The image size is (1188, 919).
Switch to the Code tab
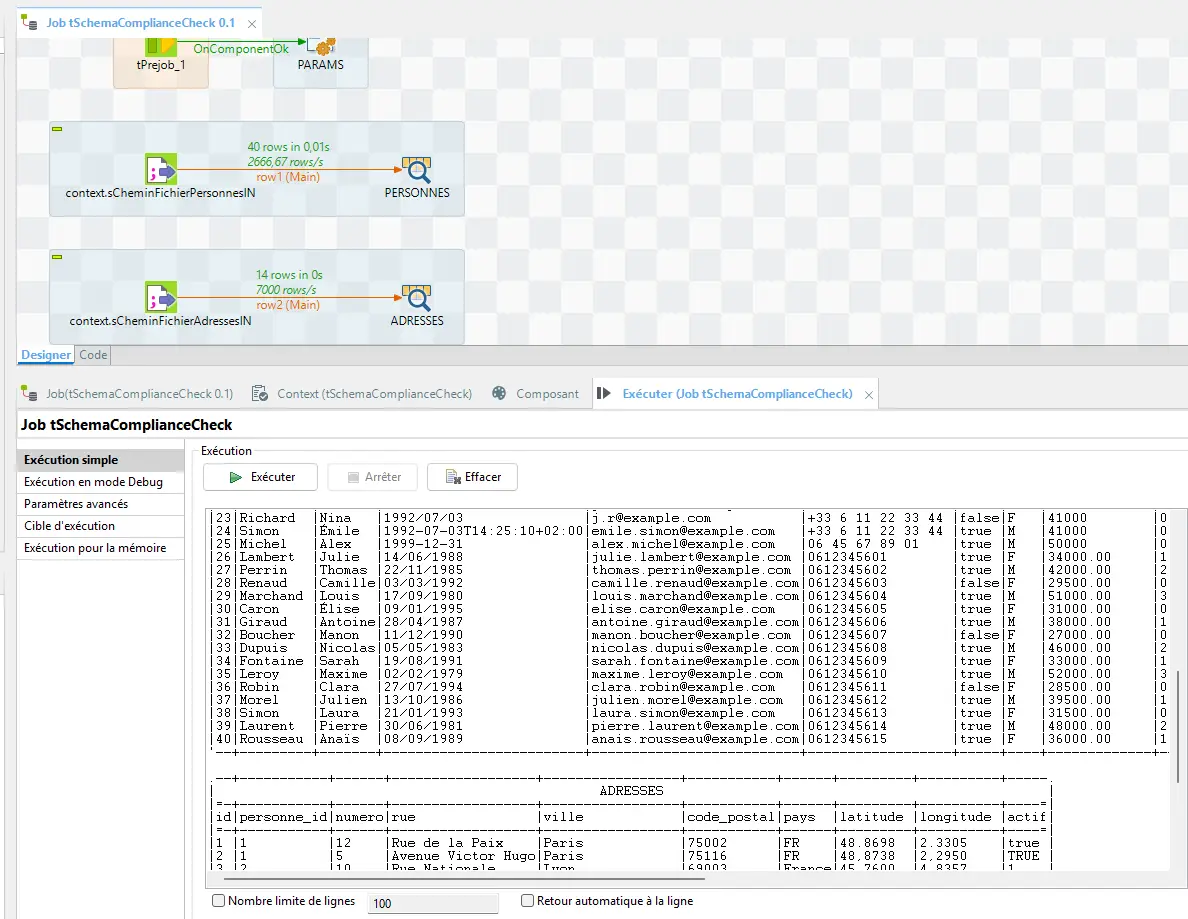point(92,354)
